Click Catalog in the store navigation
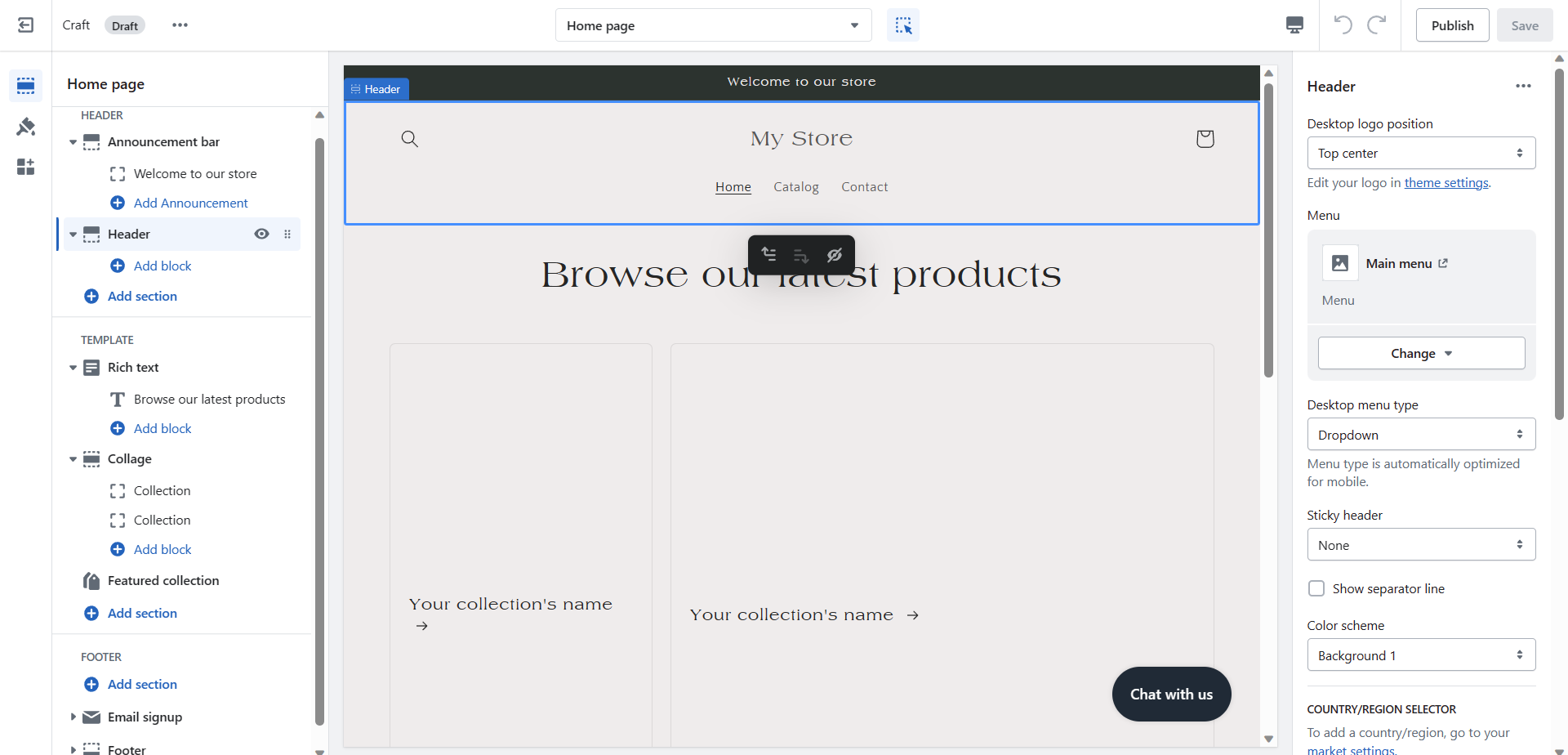This screenshot has width=1568, height=755. pyautogui.click(x=796, y=187)
